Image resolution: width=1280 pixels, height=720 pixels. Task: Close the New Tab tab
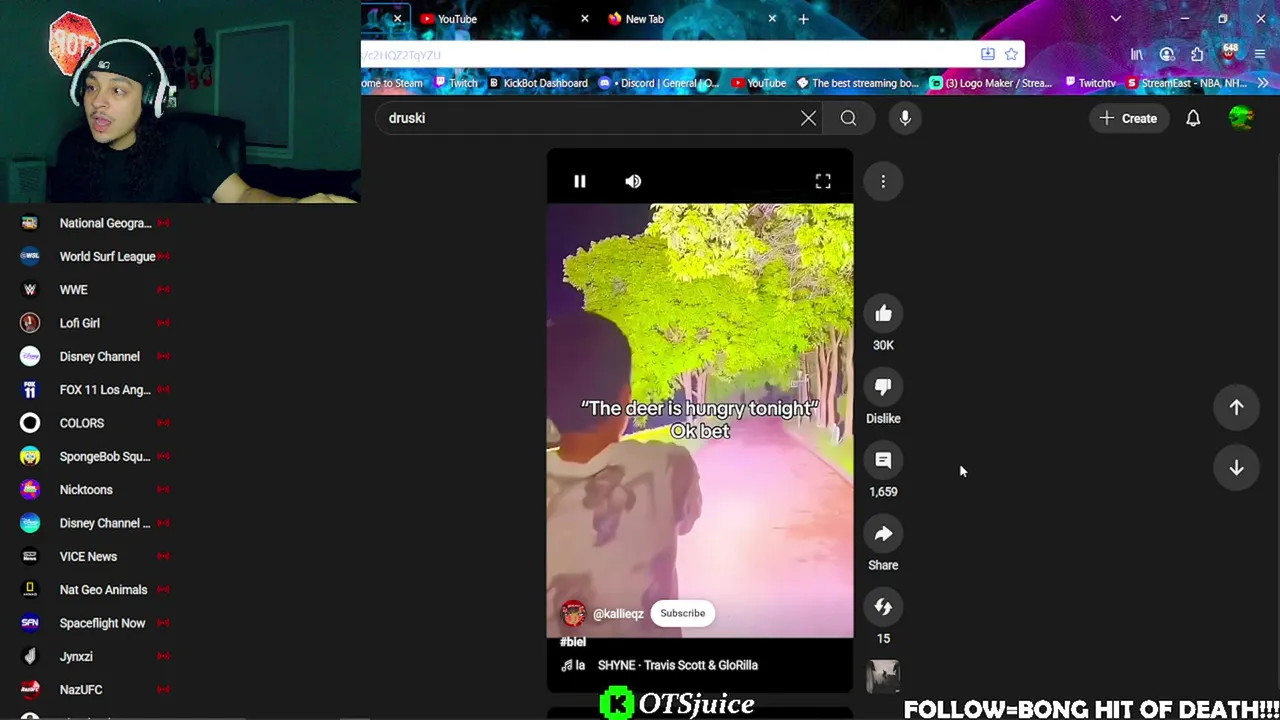coord(772,19)
